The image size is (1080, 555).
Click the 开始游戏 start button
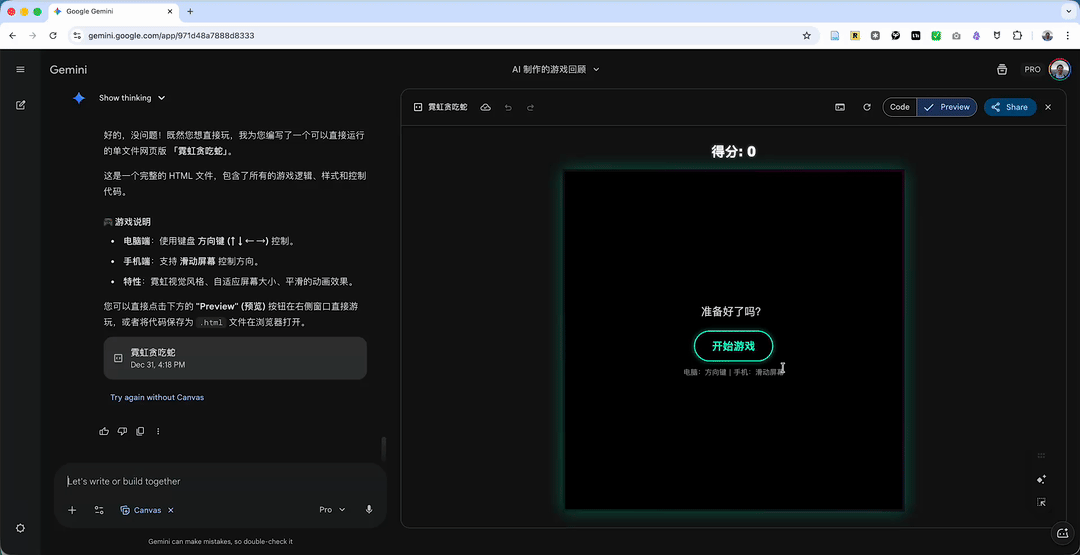(x=733, y=346)
